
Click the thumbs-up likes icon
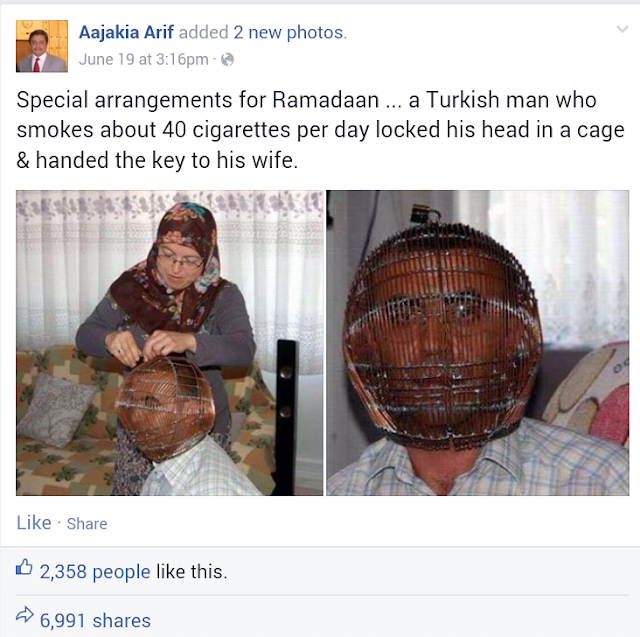click(x=24, y=567)
